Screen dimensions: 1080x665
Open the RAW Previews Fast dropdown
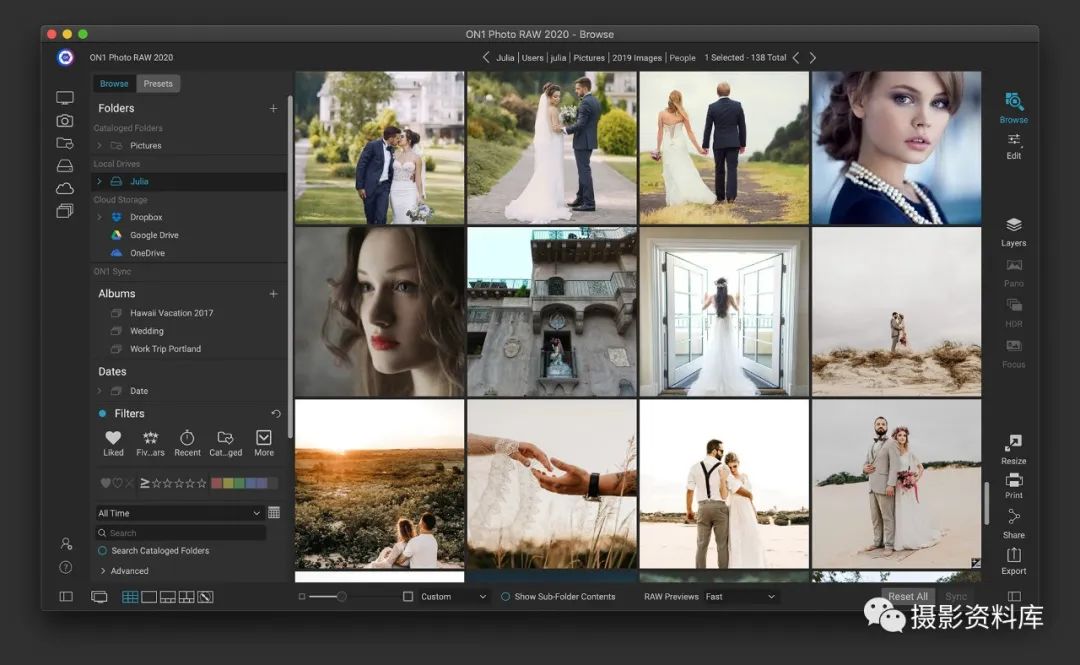pyautogui.click(x=740, y=597)
